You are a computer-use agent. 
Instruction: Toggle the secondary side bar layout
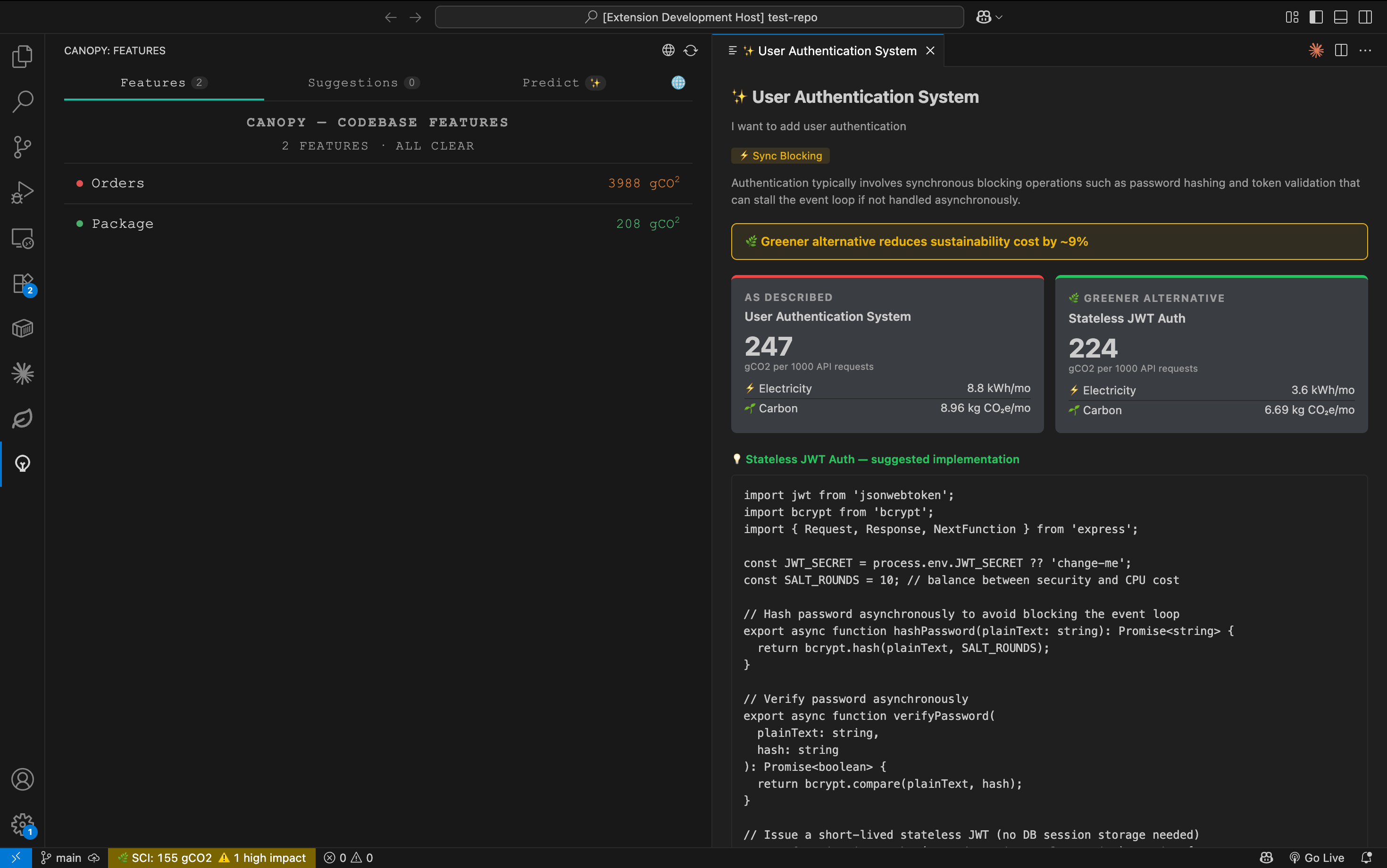pyautogui.click(x=1365, y=17)
